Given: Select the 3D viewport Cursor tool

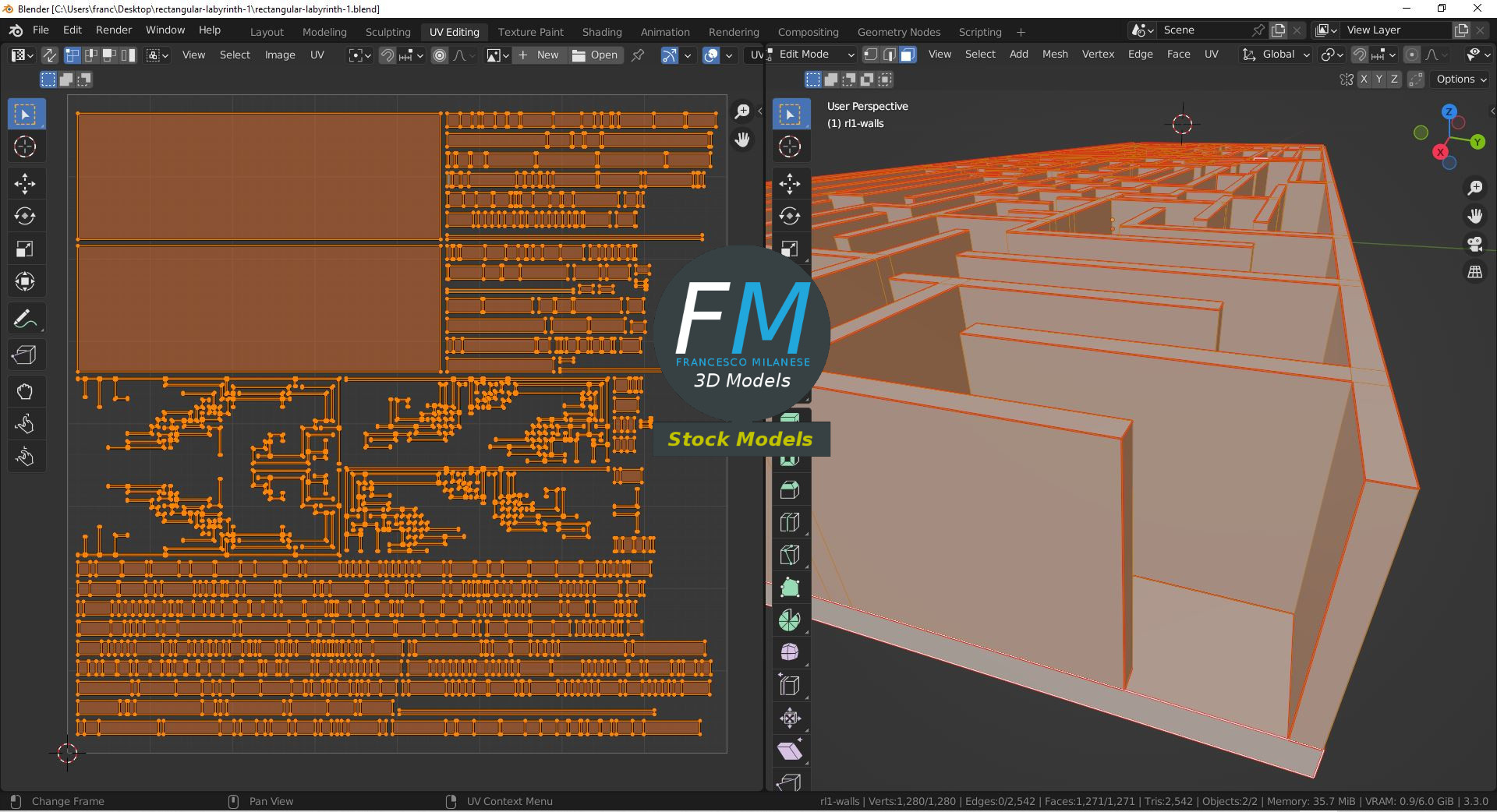Looking at the screenshot, I should pyautogui.click(x=790, y=147).
